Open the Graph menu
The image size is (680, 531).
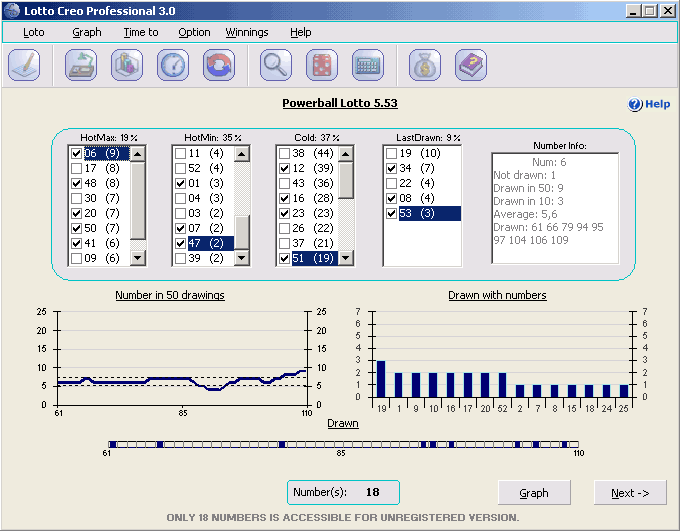tap(87, 33)
